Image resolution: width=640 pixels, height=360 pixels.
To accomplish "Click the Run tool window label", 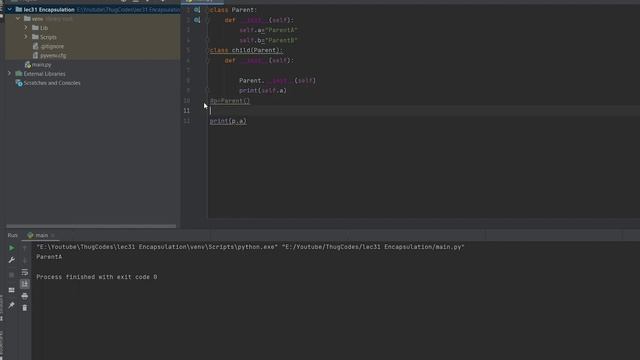I will coord(13,235).
